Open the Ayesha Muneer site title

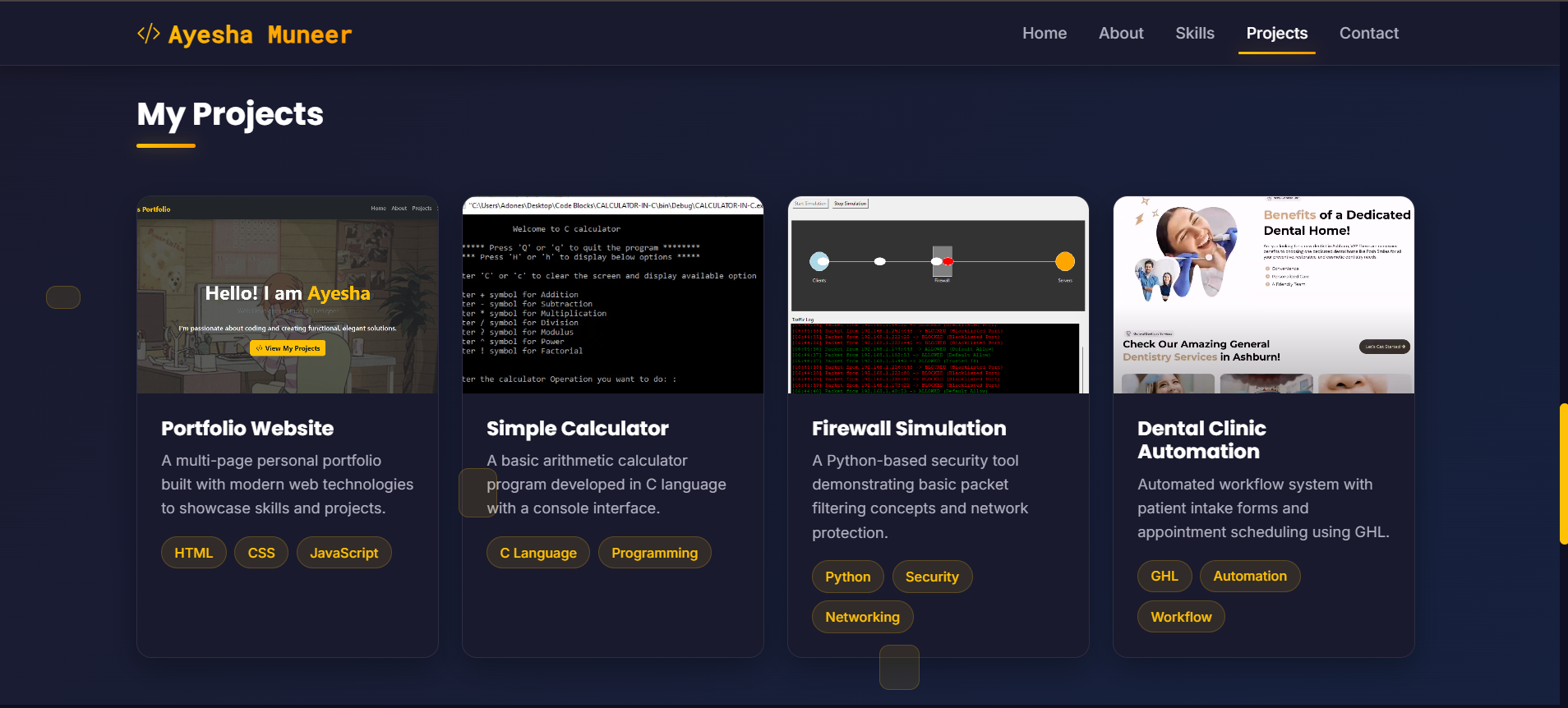260,34
